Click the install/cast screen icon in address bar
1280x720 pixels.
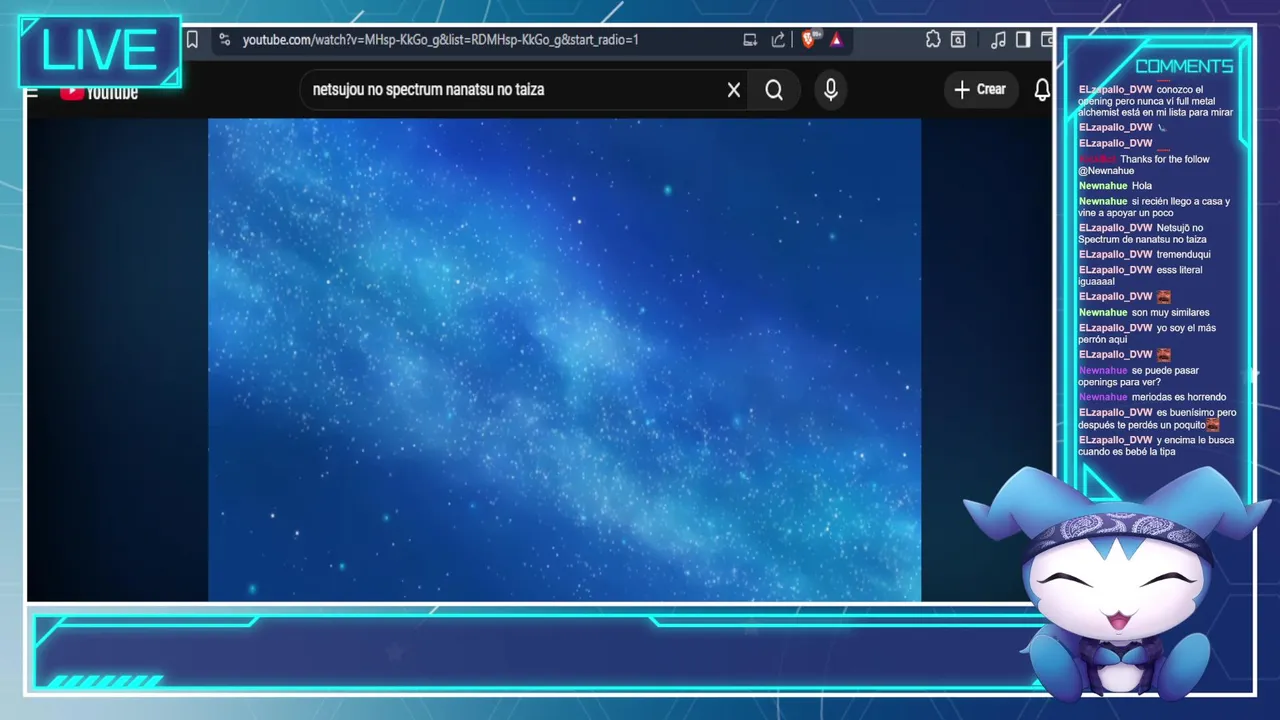point(750,40)
